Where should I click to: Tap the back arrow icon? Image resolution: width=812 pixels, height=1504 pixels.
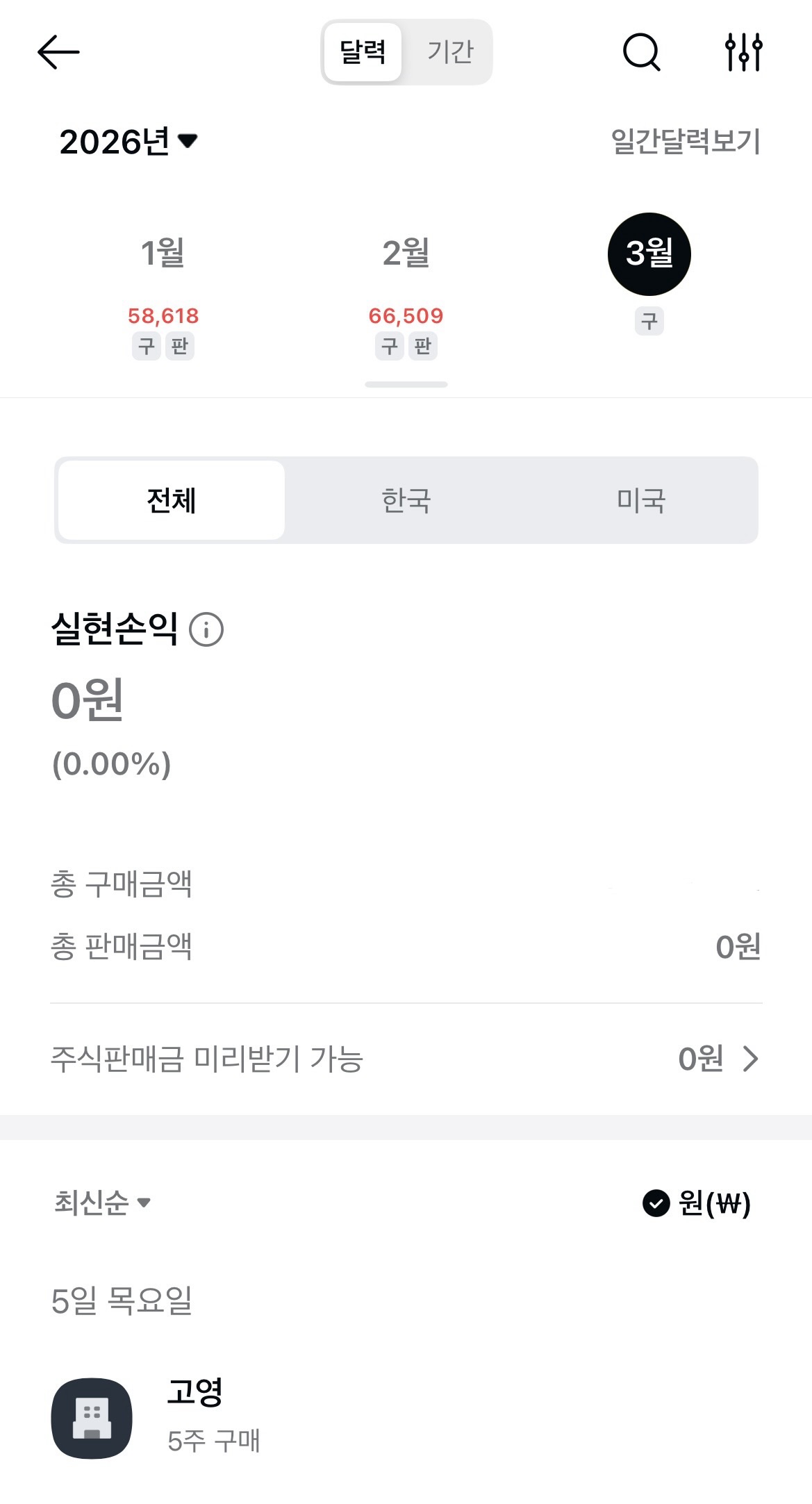click(x=58, y=52)
